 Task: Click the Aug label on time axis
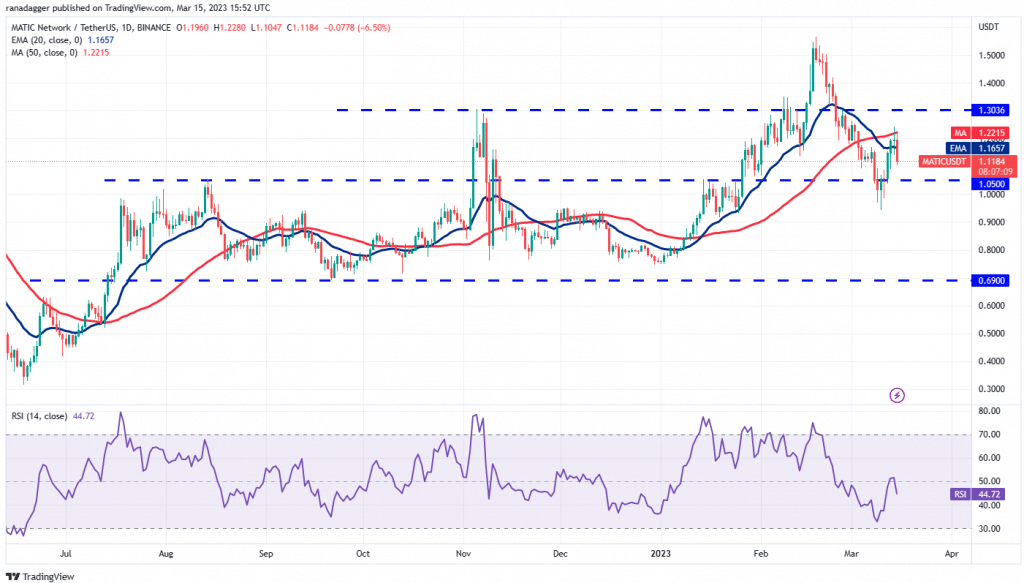coord(166,554)
